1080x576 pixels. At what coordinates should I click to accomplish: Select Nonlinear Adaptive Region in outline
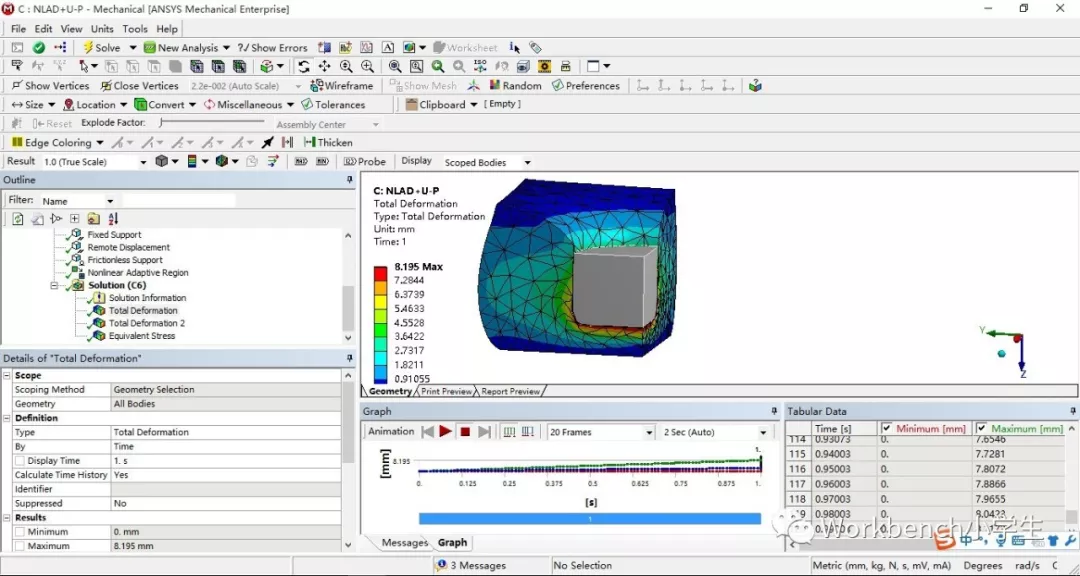pos(138,273)
